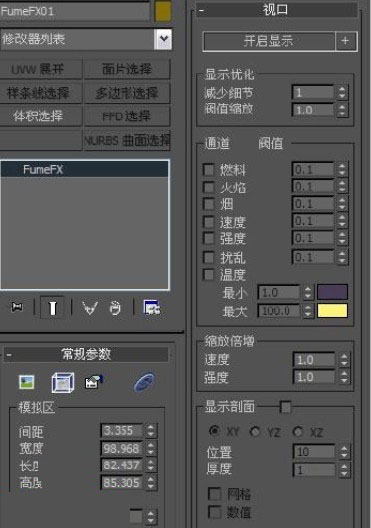
Task: Click the FumeFX icon next to box icon
Action: (94, 382)
